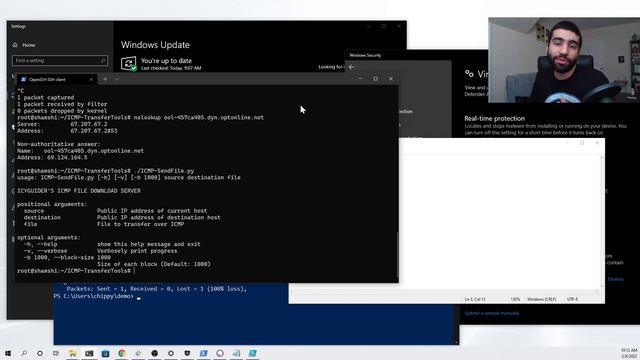Open Task View from the taskbar
Screen dimensions: 640x360
[56, 353]
